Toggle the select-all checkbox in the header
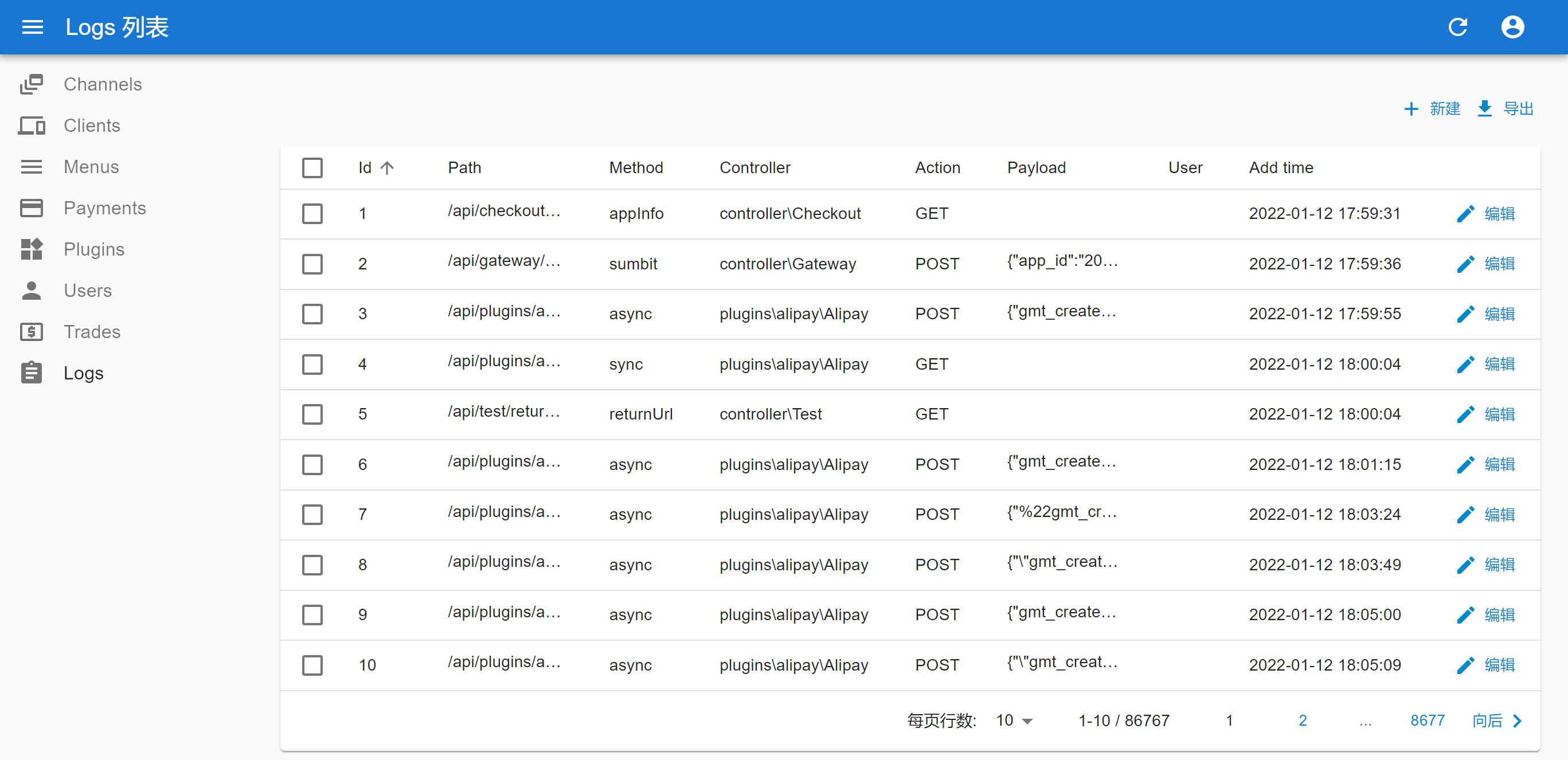 click(x=312, y=167)
